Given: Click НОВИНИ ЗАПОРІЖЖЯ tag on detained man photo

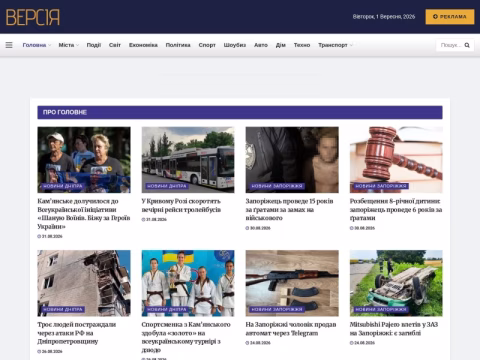Looking at the screenshot, I should (x=277, y=186).
